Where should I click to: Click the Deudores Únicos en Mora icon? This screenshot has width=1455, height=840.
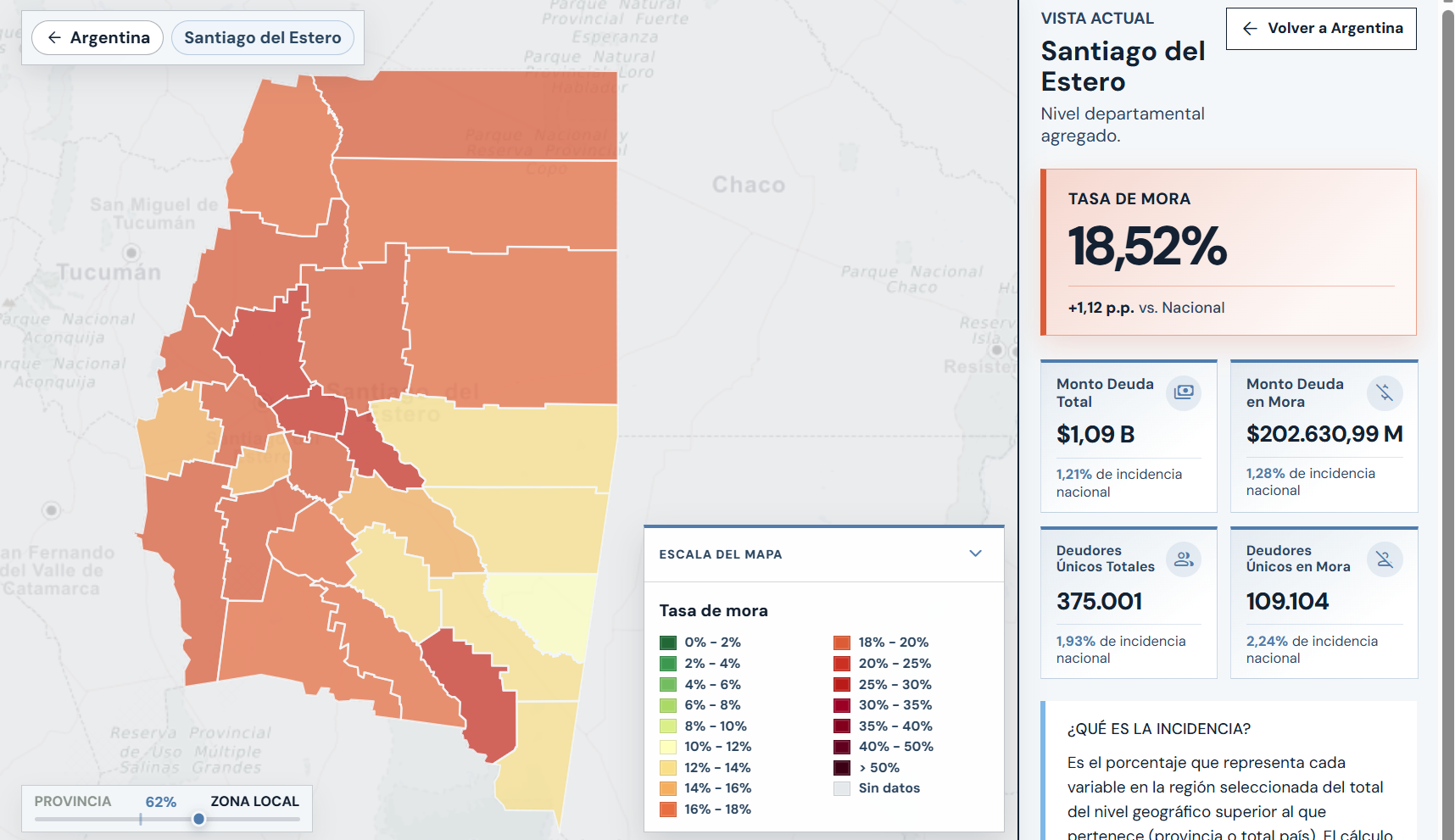pyautogui.click(x=1385, y=559)
